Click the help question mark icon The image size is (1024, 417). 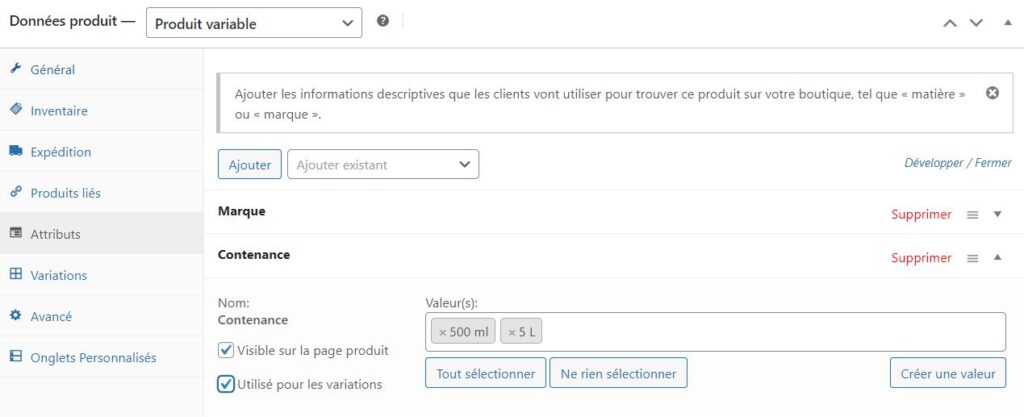(x=383, y=21)
